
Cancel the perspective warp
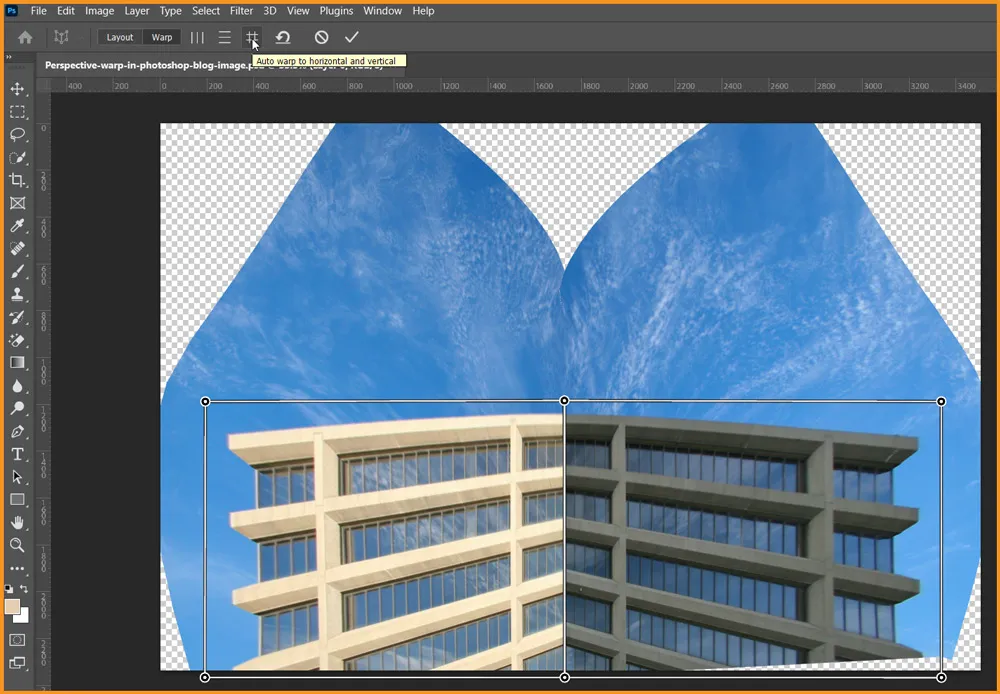(x=321, y=37)
